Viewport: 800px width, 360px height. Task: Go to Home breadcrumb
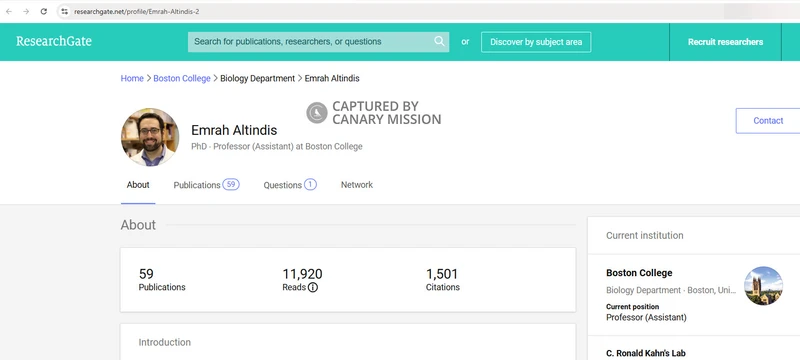132,79
